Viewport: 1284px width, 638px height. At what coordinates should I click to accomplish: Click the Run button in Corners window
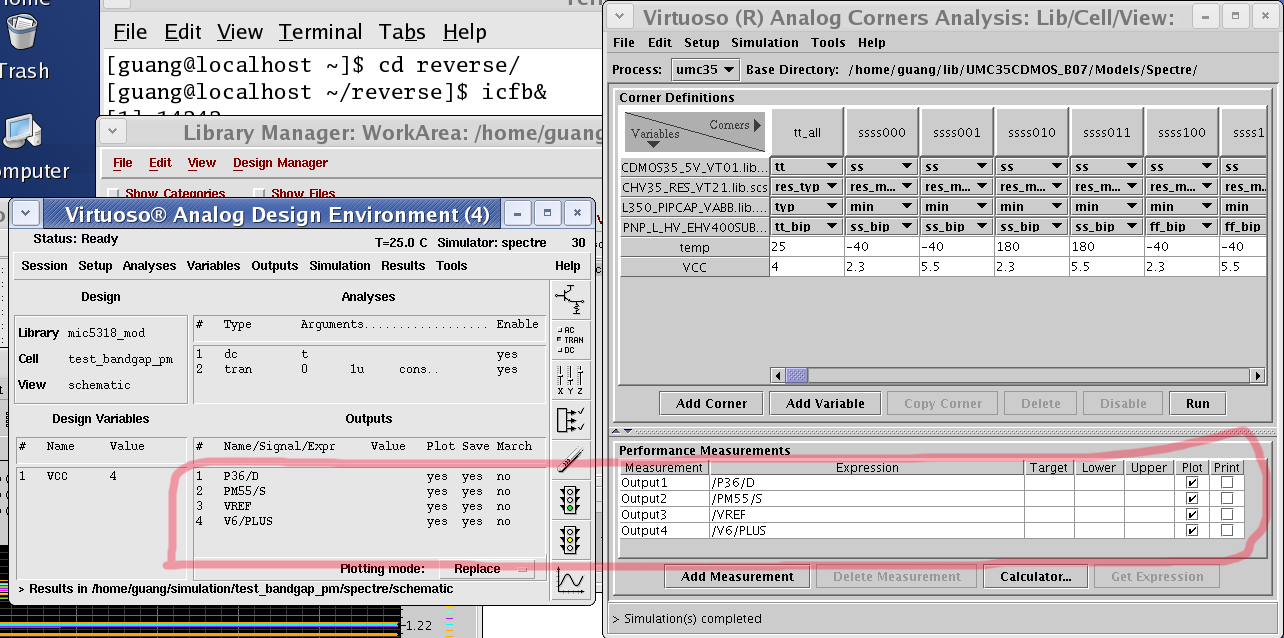(1197, 404)
